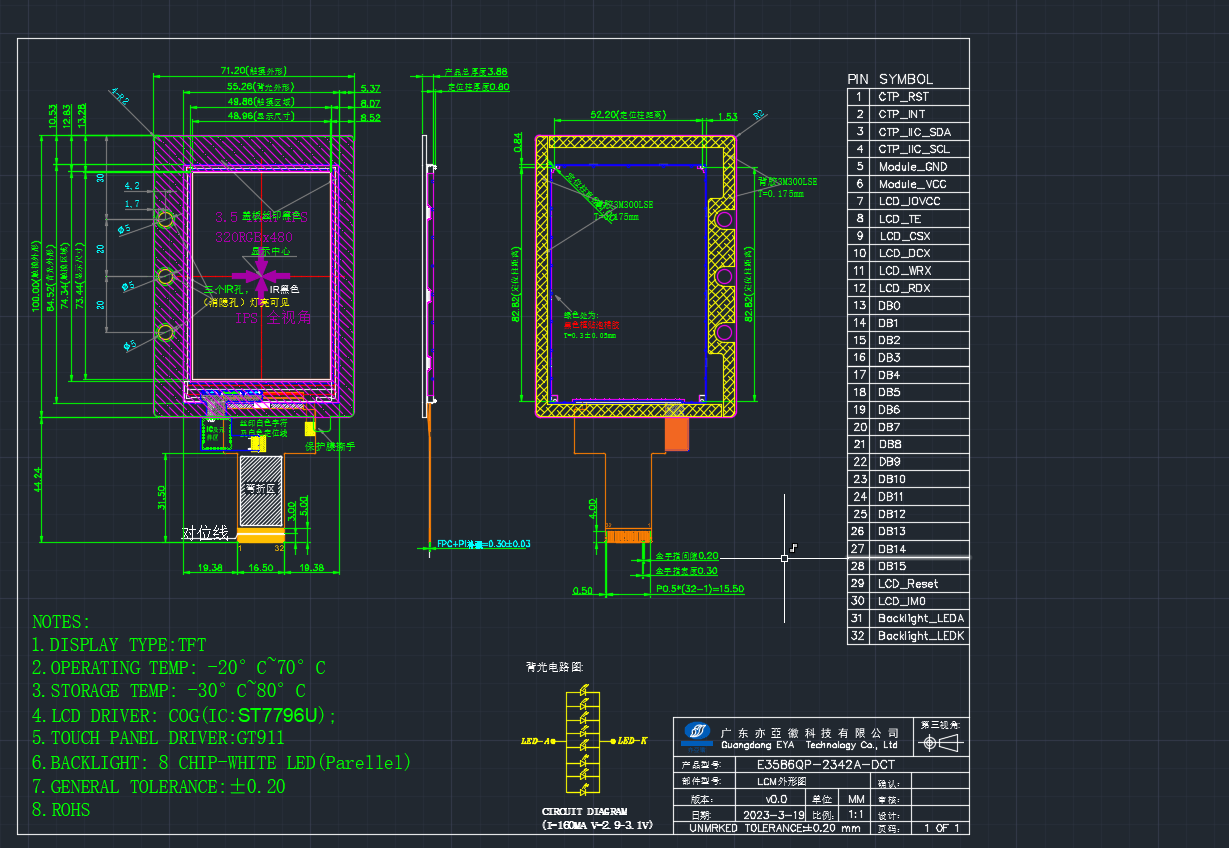Viewport: 1229px width, 848px height.
Task: Select the OPERATING TEMP note line
Action: point(179,667)
